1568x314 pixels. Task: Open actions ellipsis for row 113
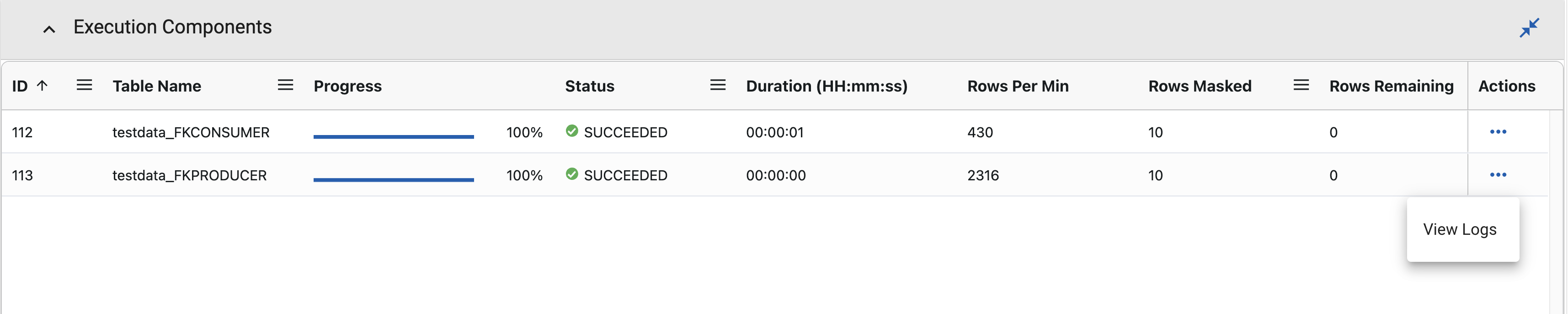(x=1498, y=175)
